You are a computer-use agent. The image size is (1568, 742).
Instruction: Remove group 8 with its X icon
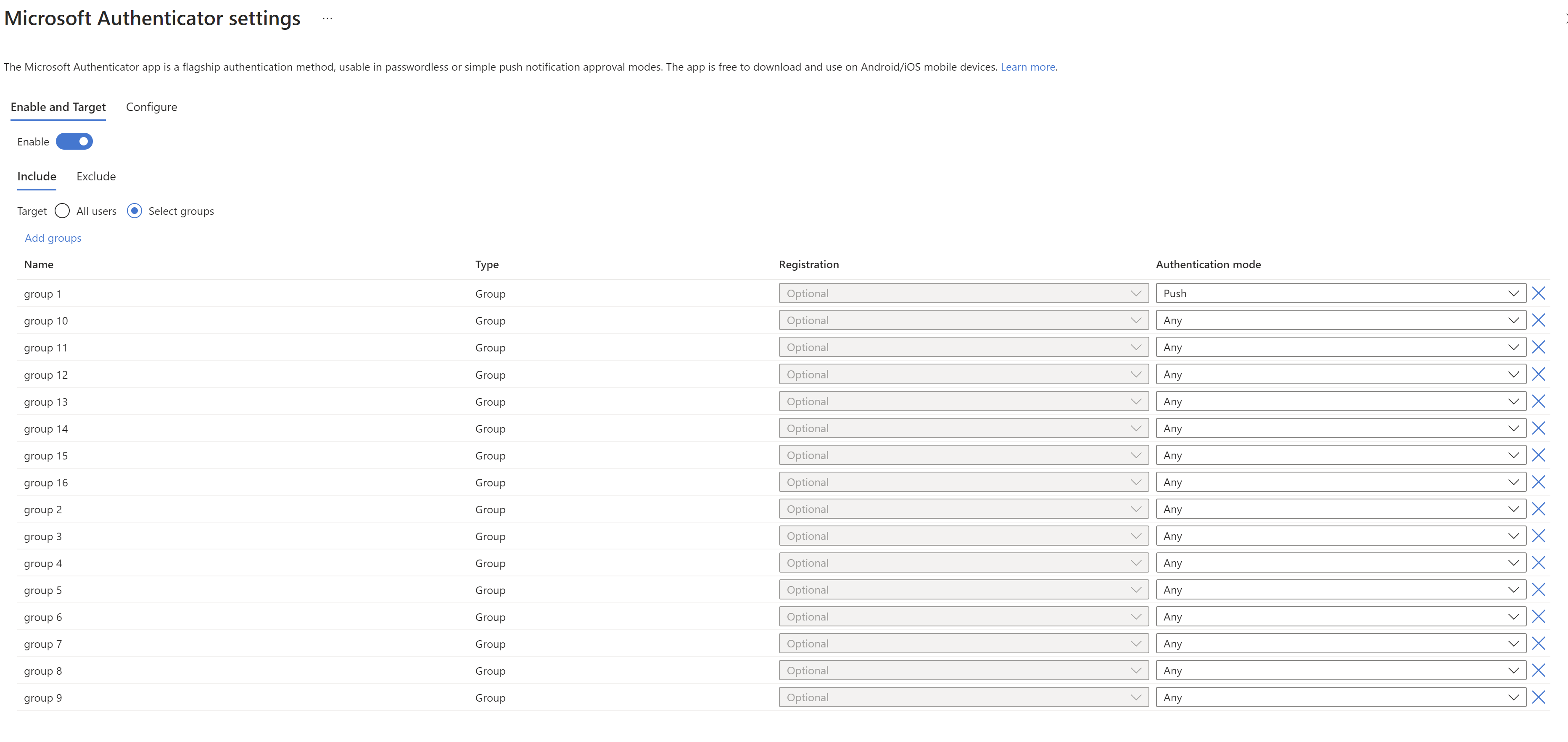click(1538, 670)
